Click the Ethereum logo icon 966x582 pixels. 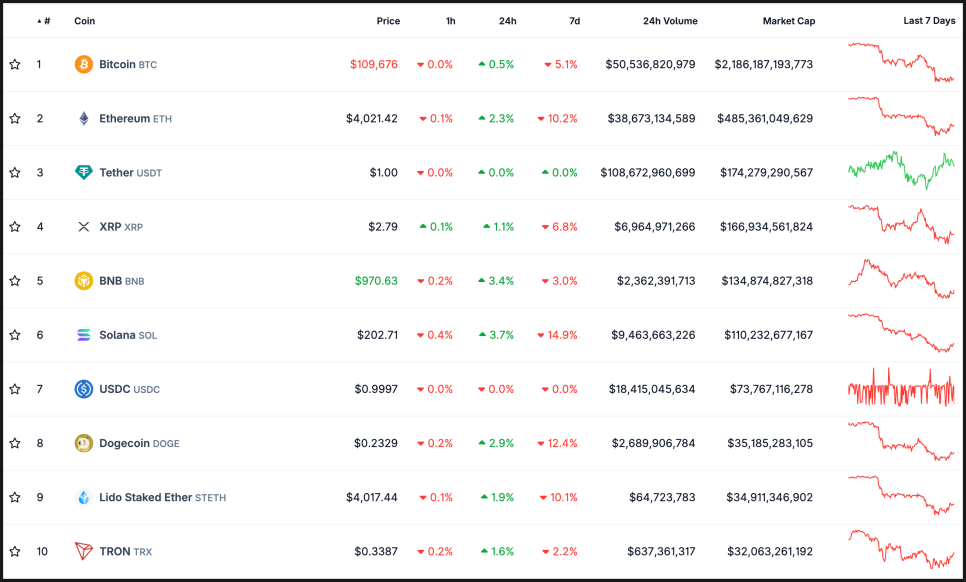click(x=84, y=118)
